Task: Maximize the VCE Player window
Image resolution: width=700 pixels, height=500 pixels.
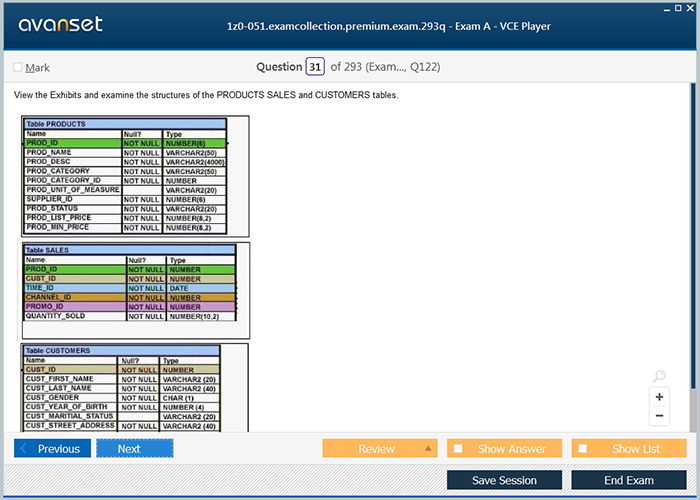Action: pos(678,8)
